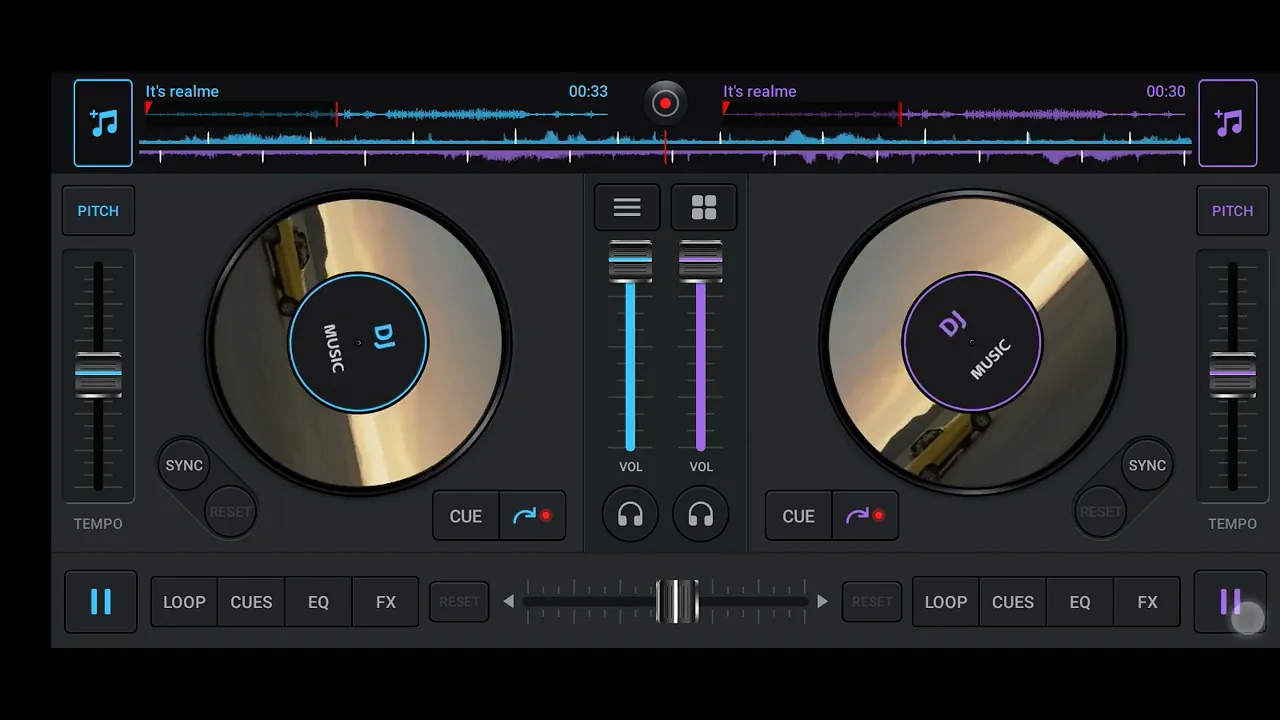Reset tempo on the left deck

pyautogui.click(x=230, y=511)
